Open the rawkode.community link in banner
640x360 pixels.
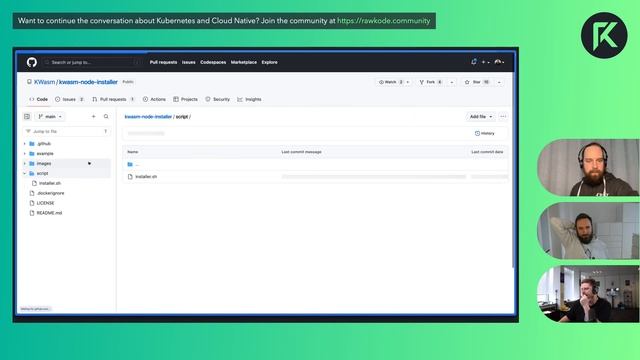pos(383,21)
